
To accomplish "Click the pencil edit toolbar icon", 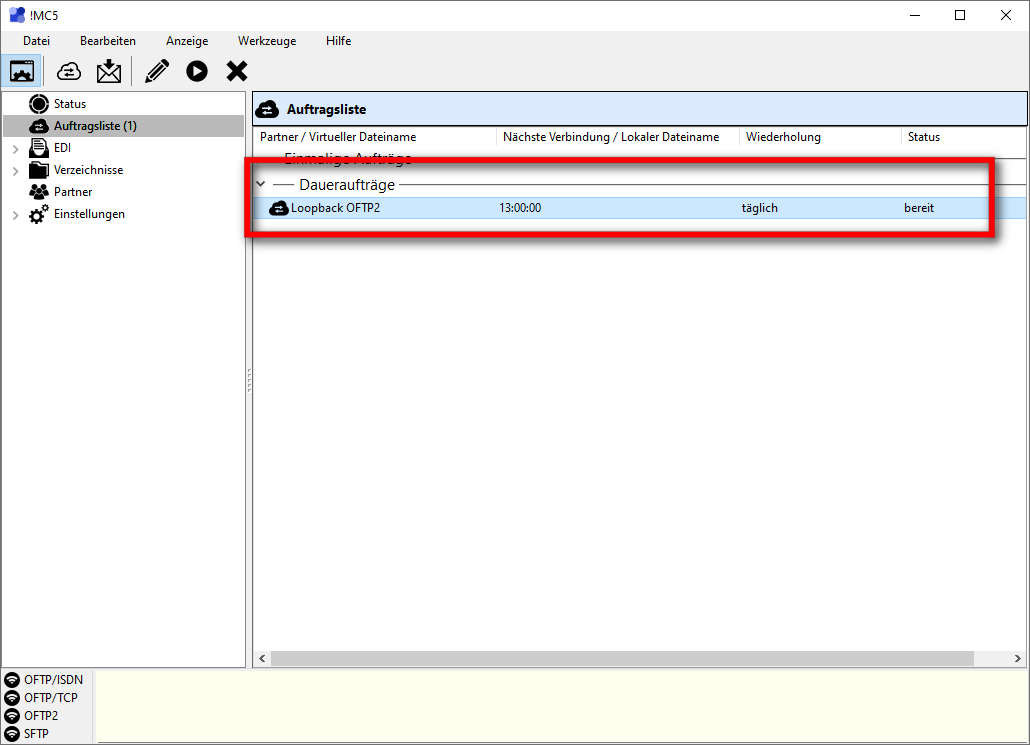I will (x=157, y=71).
